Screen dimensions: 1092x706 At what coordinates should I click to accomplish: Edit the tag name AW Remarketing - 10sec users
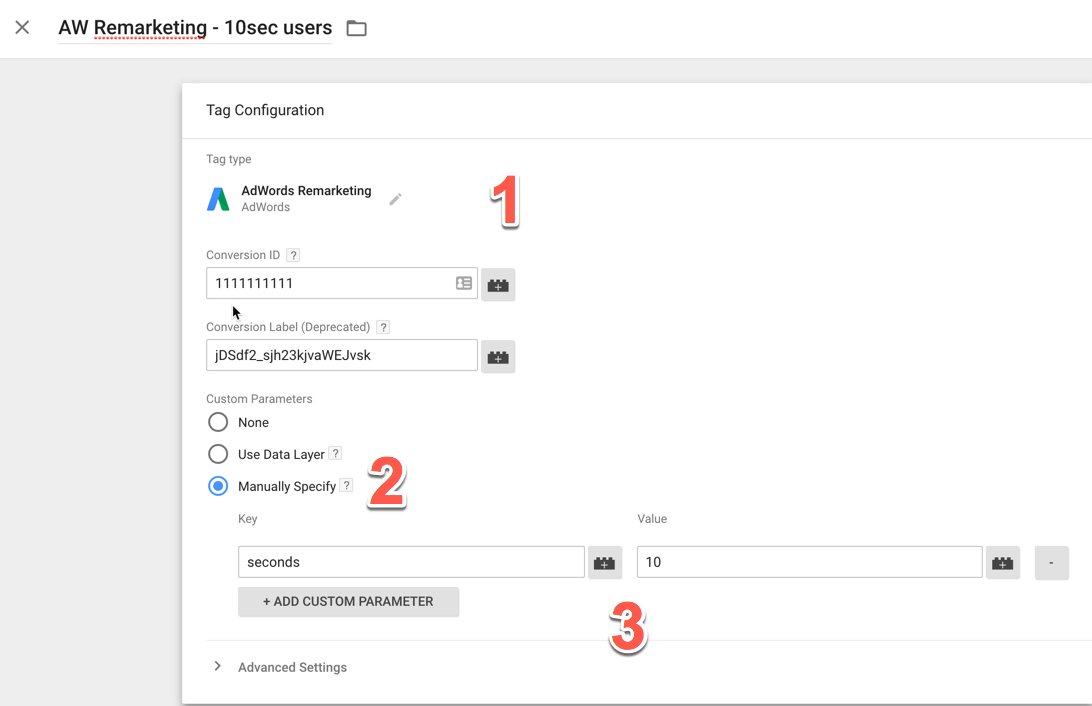coord(195,28)
